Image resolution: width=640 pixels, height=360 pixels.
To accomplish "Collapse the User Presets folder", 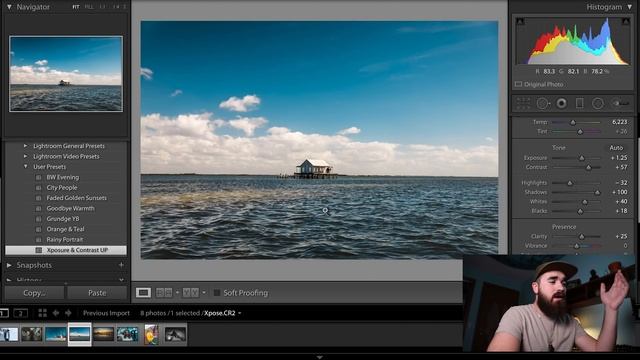I will [25, 167].
